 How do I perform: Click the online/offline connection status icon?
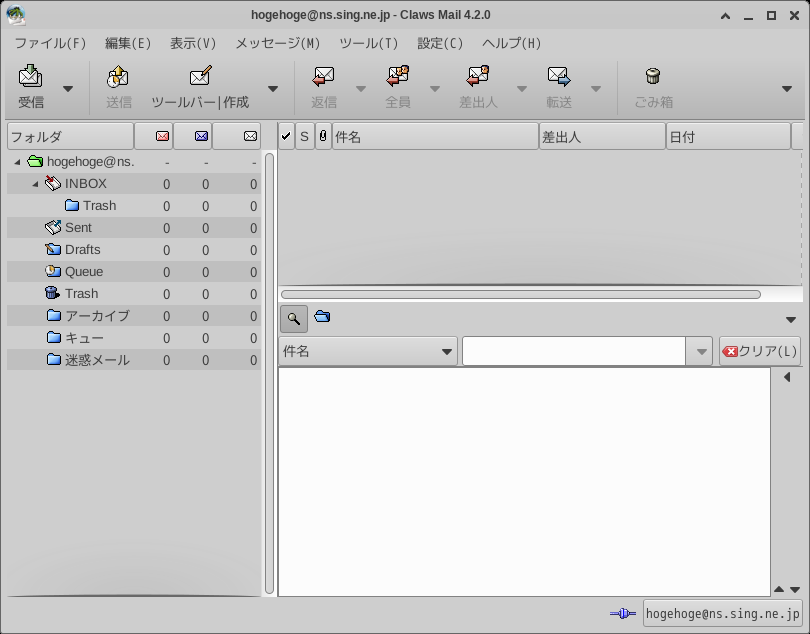pos(623,614)
